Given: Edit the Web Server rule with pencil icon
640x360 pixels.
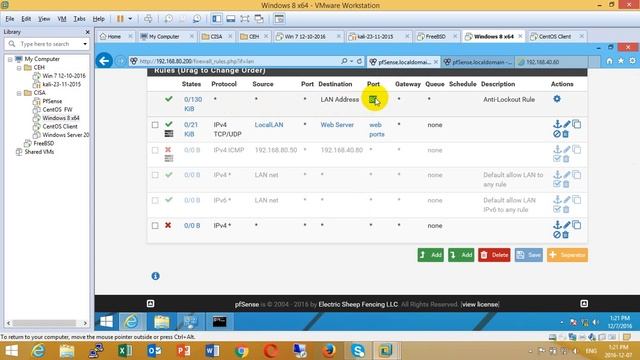Looking at the screenshot, I should point(567,124).
